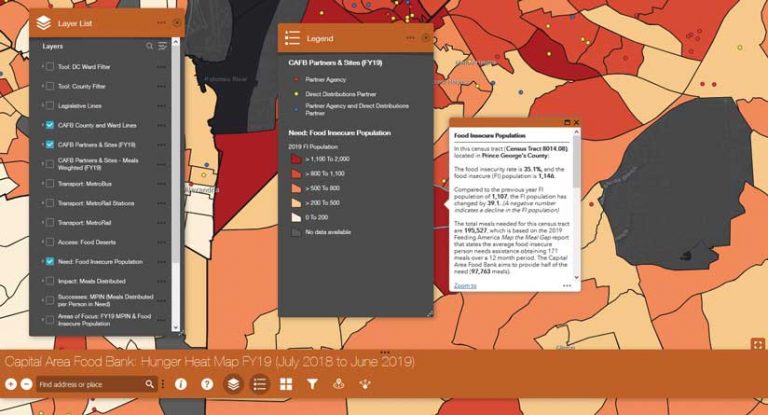
Task: Open the bottom toolbar drag handle dots
Action: 385,352
